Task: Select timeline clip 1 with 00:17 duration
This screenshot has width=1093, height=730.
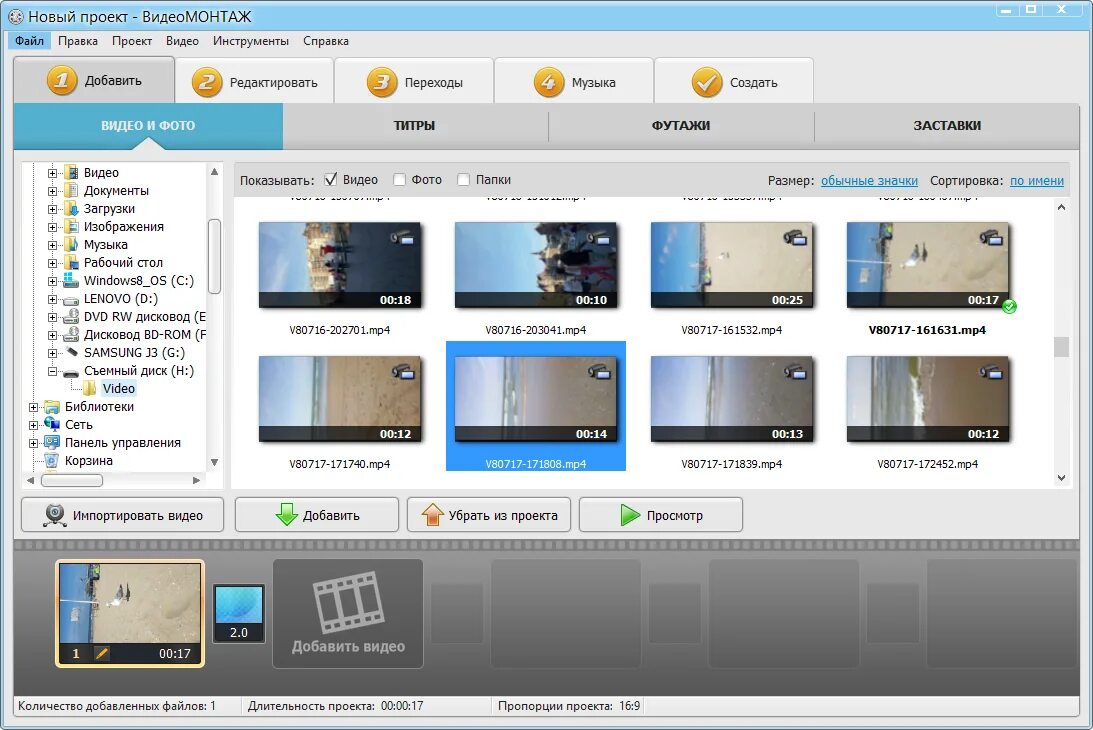Action: pos(130,613)
